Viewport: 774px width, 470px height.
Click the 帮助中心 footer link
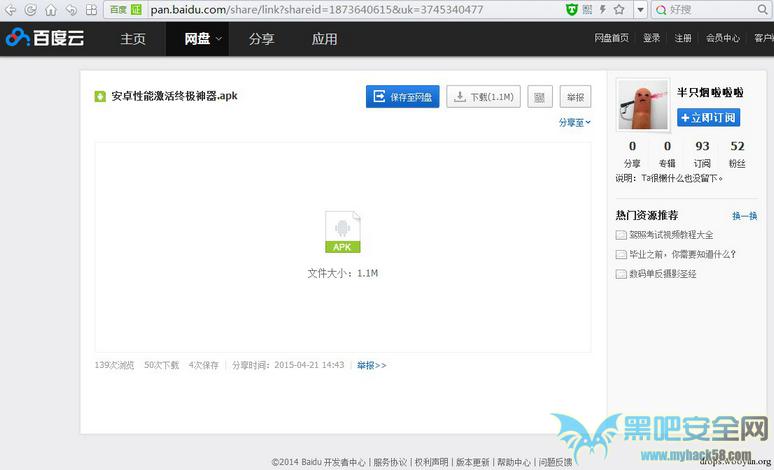click(514, 462)
